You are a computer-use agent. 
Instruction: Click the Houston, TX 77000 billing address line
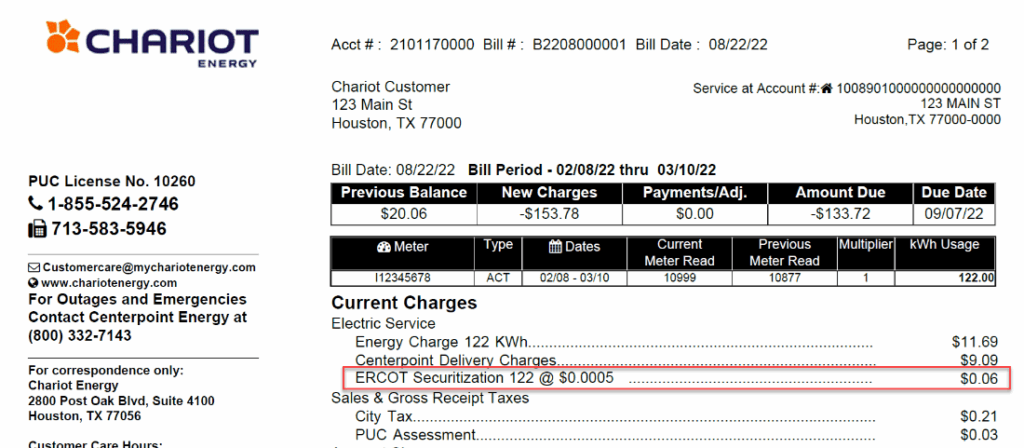tap(396, 123)
